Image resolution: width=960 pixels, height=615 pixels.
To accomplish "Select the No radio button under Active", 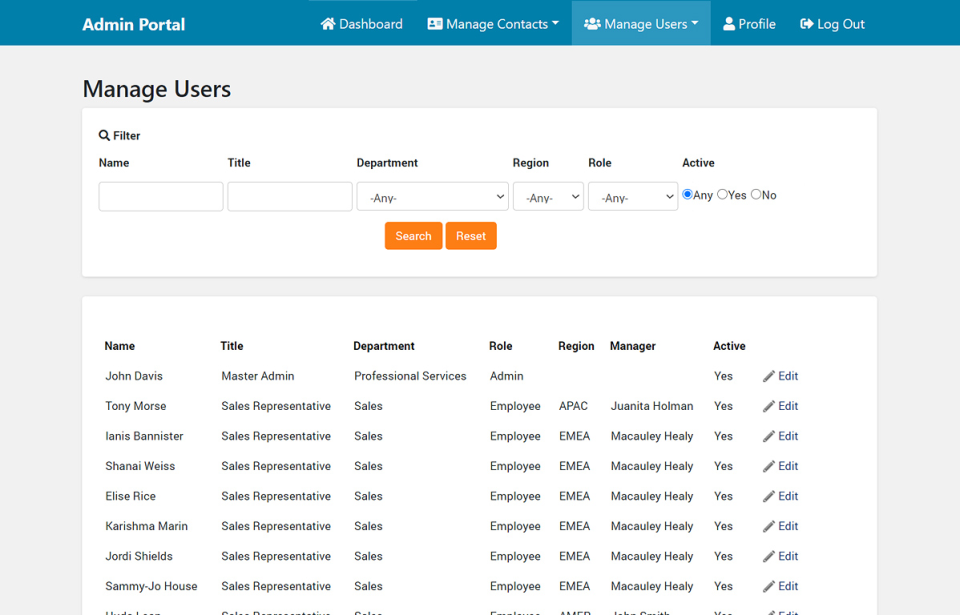I will coord(756,195).
